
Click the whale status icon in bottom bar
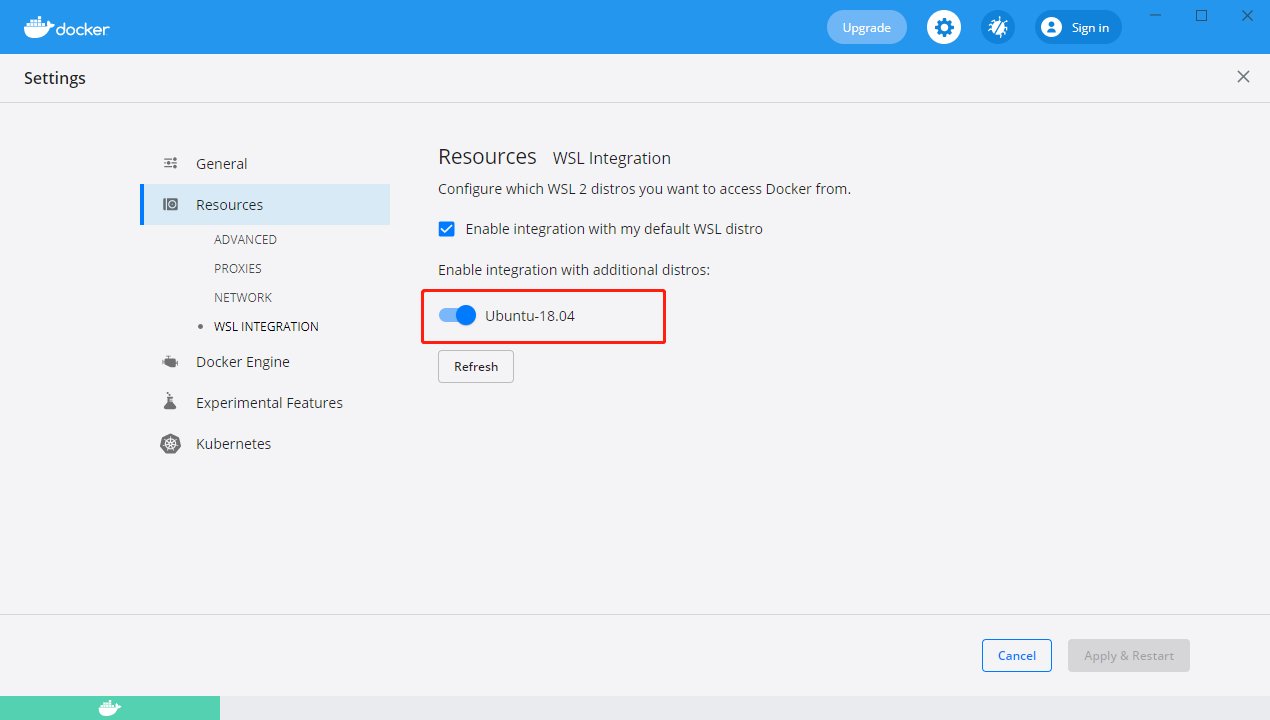(x=110, y=708)
